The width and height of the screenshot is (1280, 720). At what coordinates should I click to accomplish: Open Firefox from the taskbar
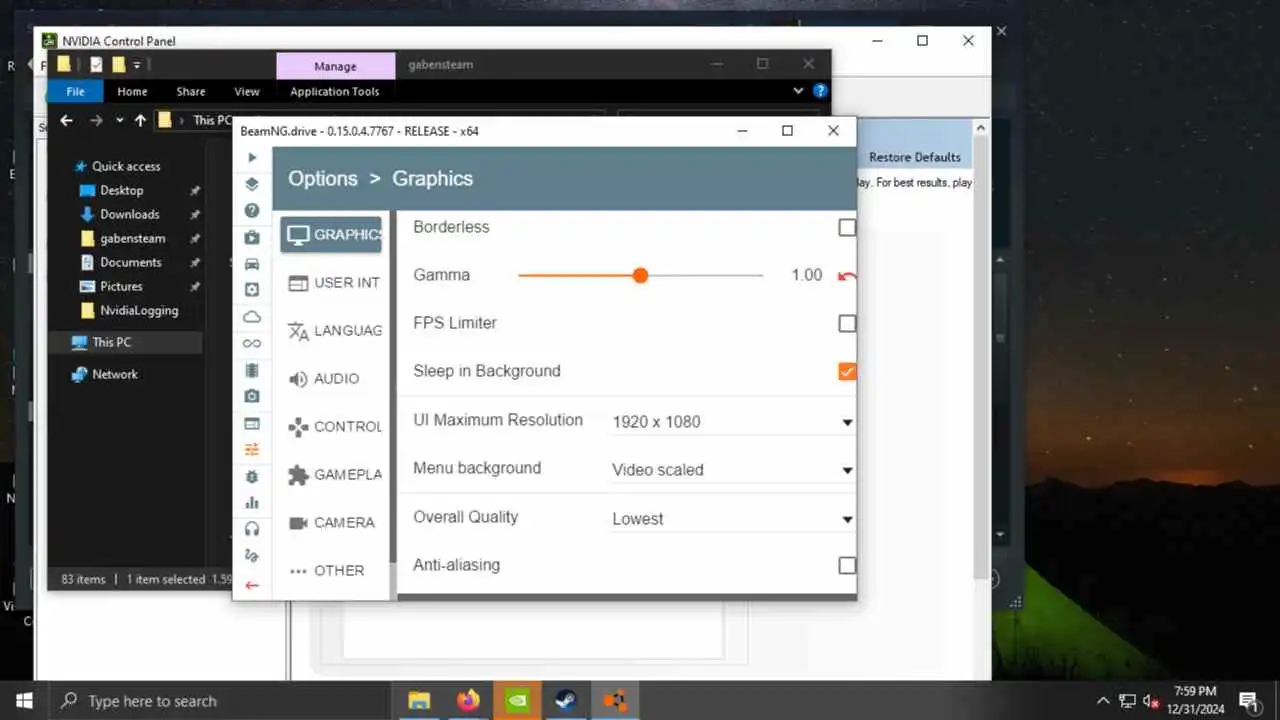pyautogui.click(x=468, y=700)
